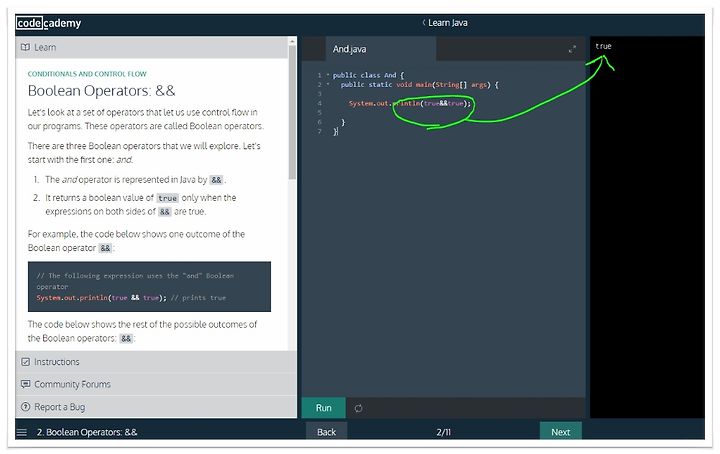Advance with the Next button

(x=560, y=432)
